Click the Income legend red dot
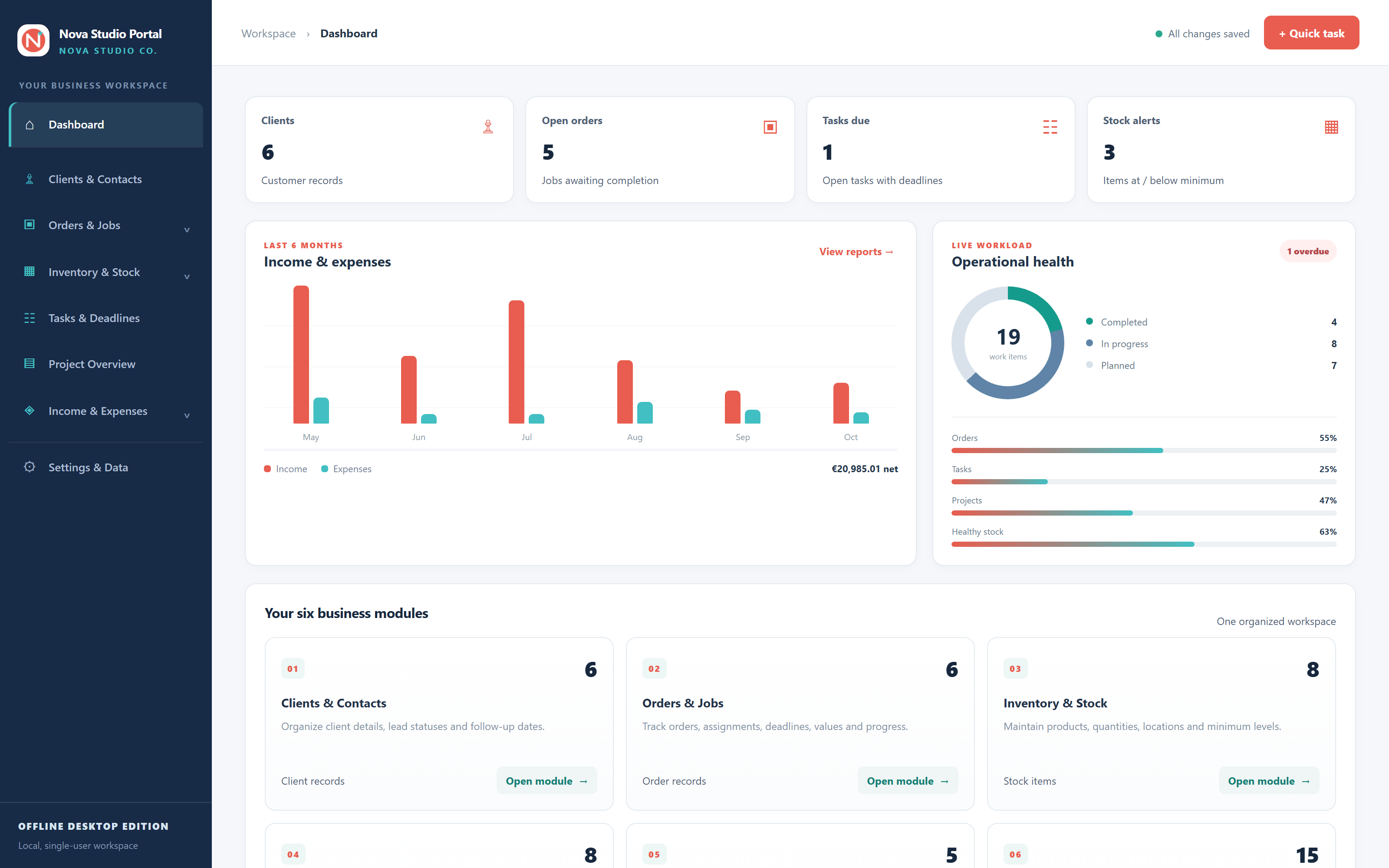Image resolution: width=1389 pixels, height=868 pixels. (267, 469)
